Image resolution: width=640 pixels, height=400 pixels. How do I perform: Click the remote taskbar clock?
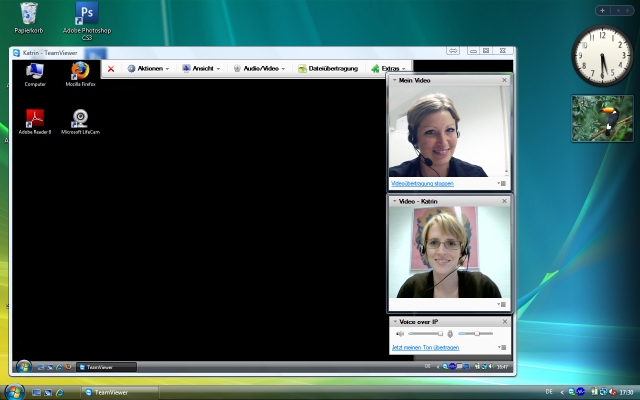pyautogui.click(x=502, y=367)
